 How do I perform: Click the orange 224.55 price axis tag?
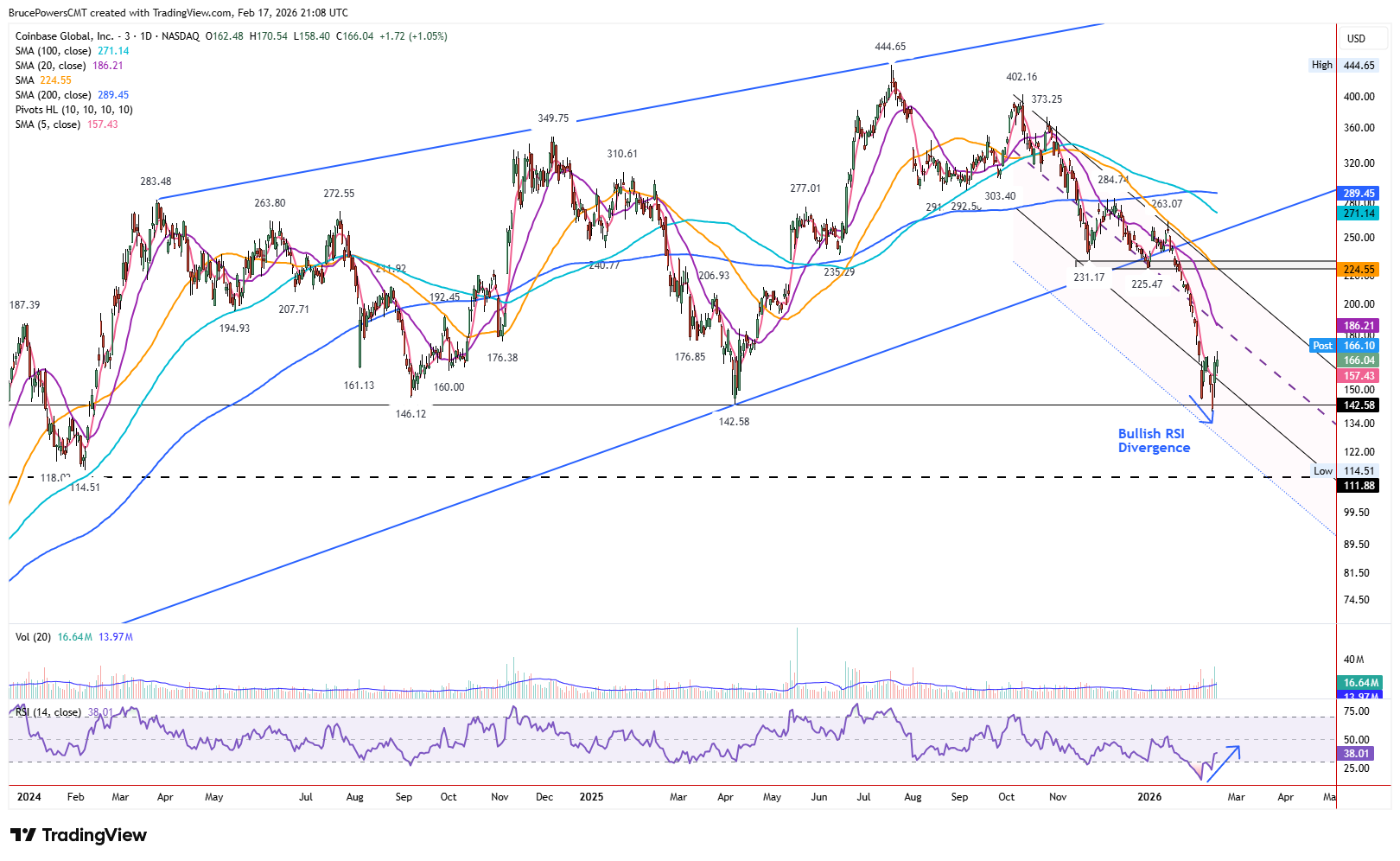click(1359, 270)
